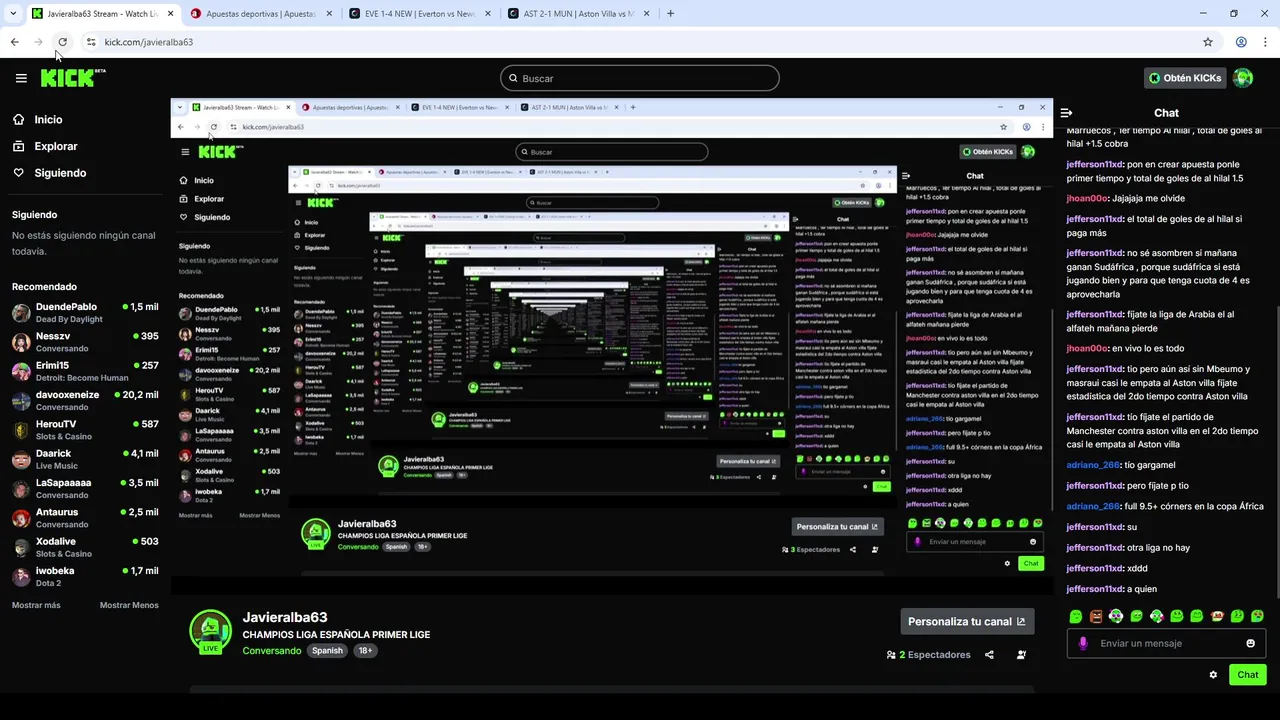Click username adriano_266 on the 'tío gargamel' message
The width and height of the screenshot is (1280, 720).
pyautogui.click(x=1094, y=465)
